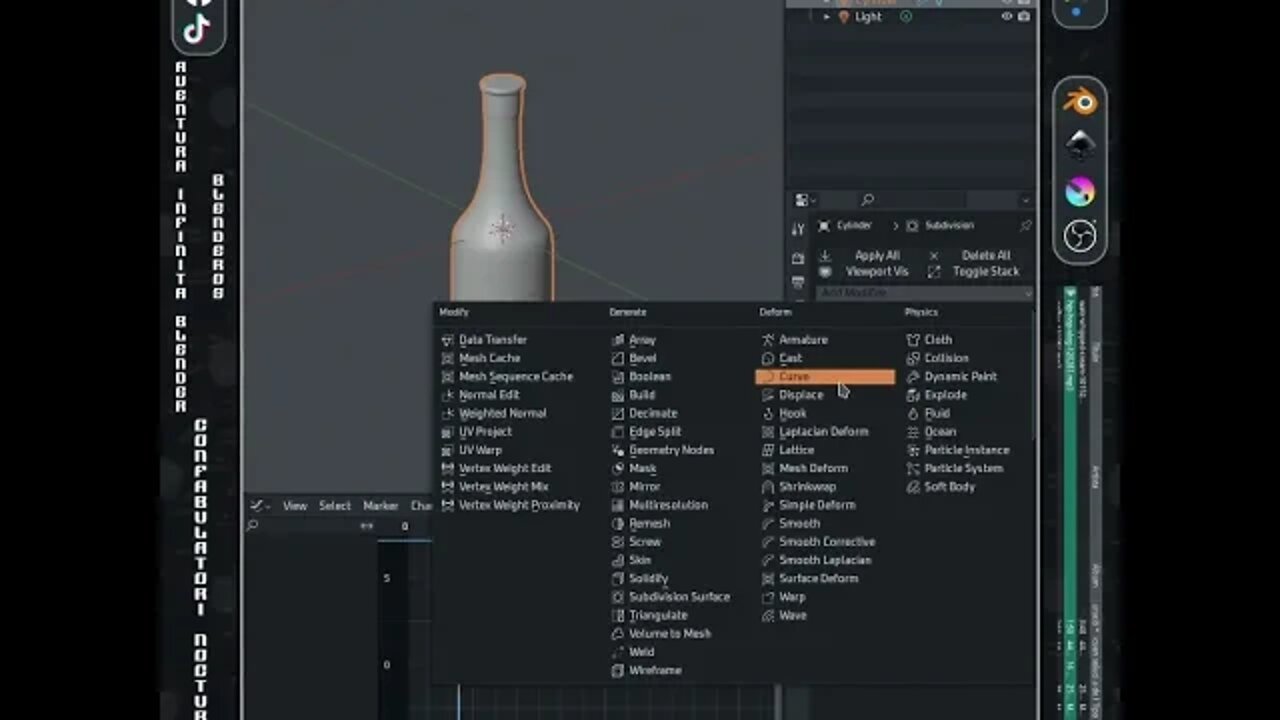Open the timeline editor type dropdown

point(261,506)
